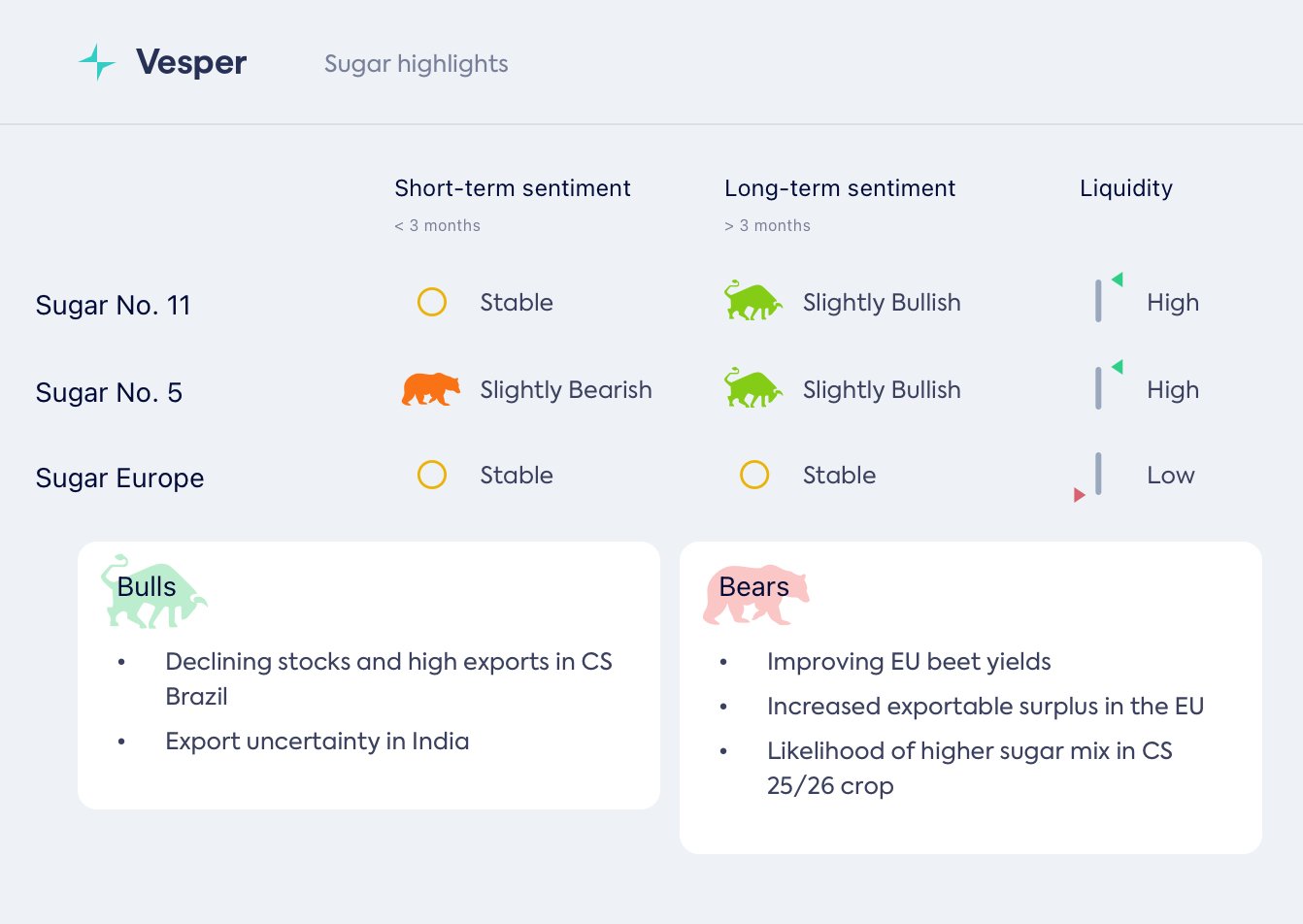Click the green bull icon for Sugar No. 5
The image size is (1303, 924).
752,388
